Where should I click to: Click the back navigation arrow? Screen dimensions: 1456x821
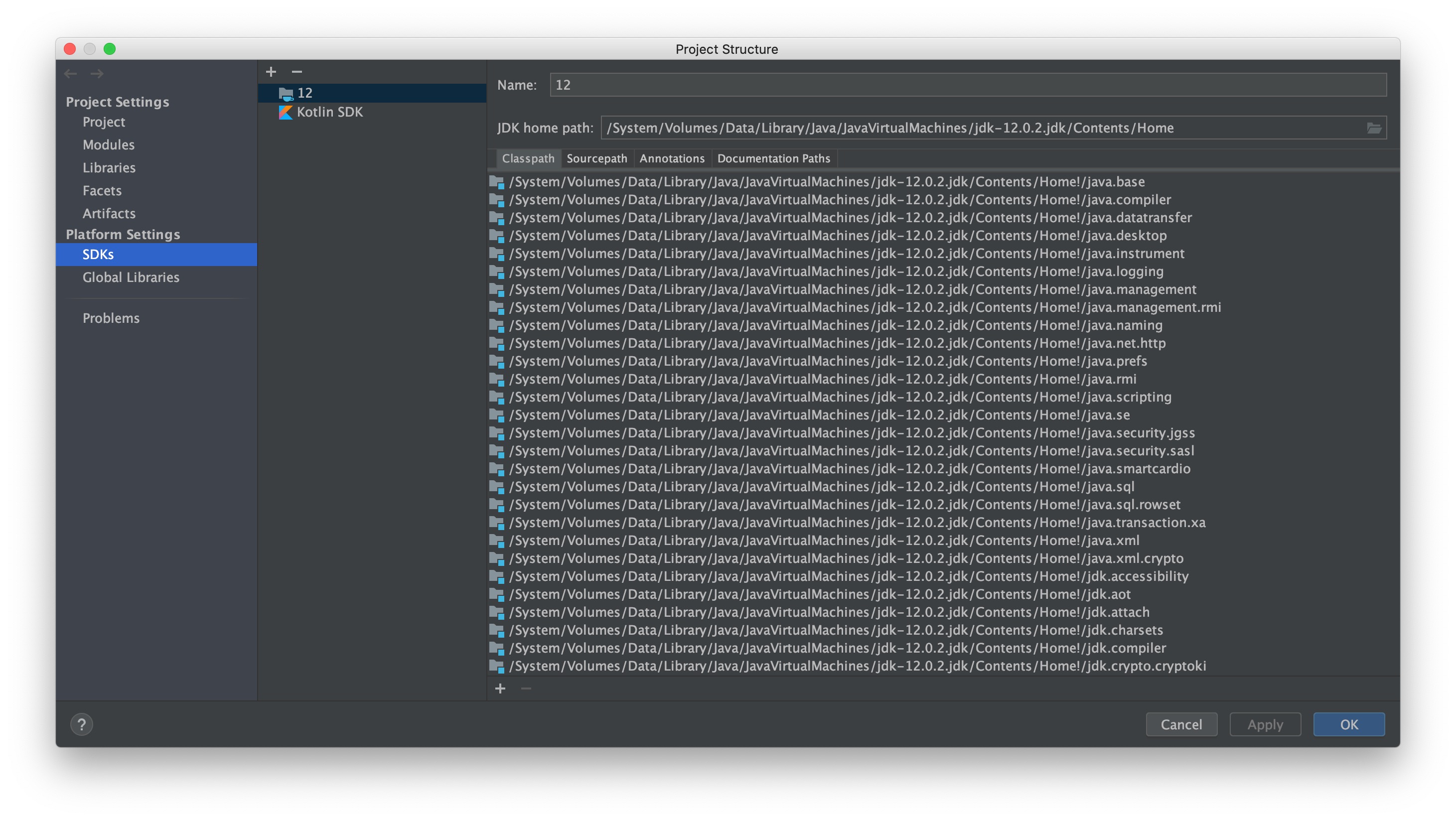[x=71, y=73]
